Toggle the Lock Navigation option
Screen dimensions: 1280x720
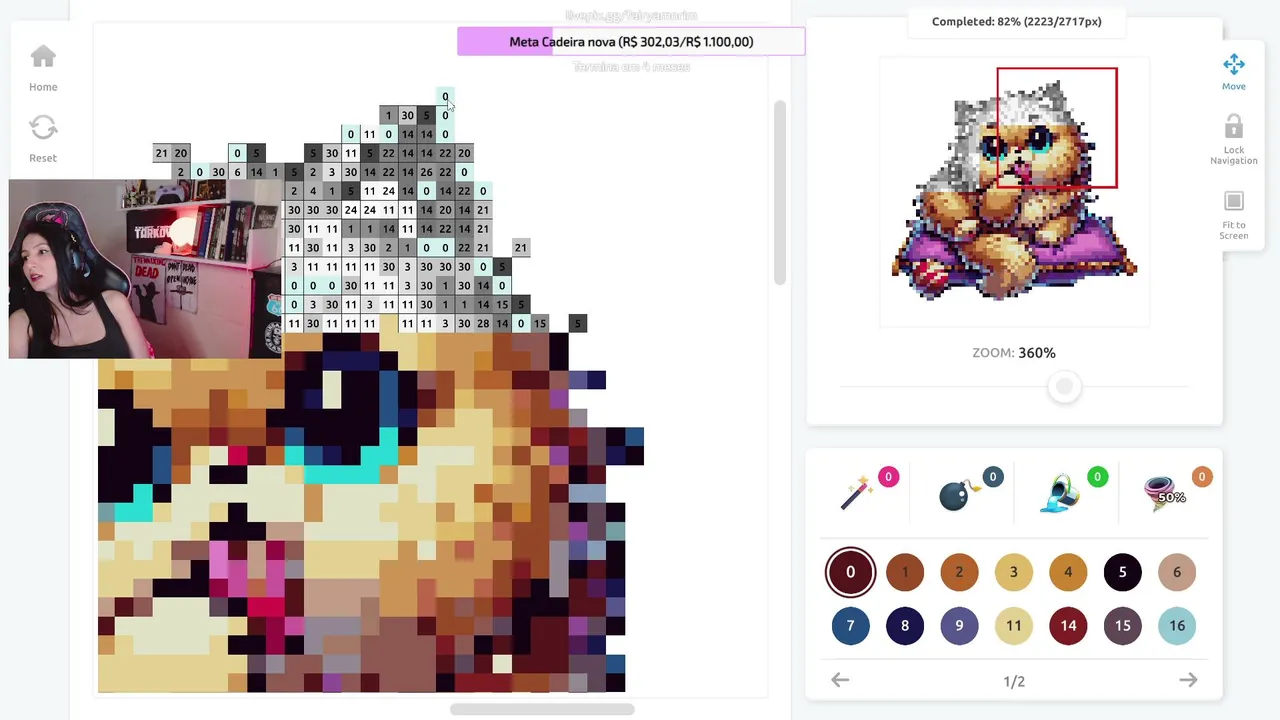pos(1233,139)
